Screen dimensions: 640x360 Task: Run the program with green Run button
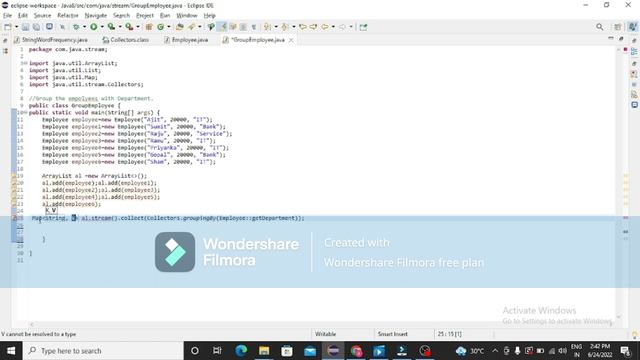click(x=93, y=27)
